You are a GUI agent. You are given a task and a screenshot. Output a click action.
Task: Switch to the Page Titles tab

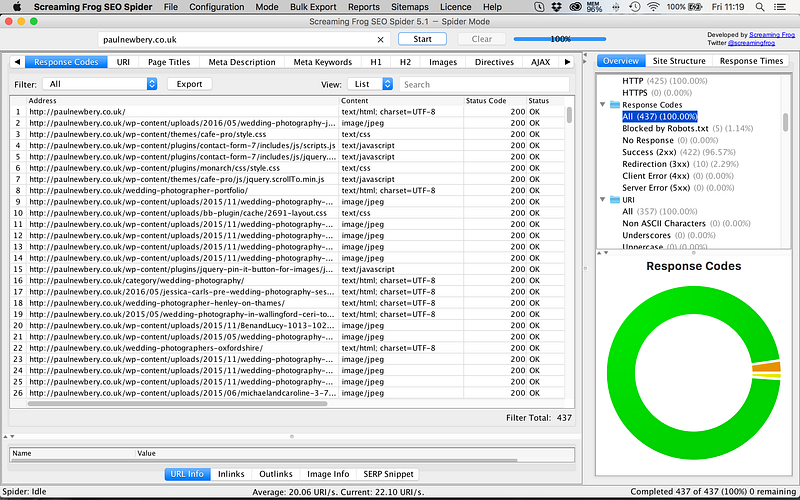click(x=169, y=62)
